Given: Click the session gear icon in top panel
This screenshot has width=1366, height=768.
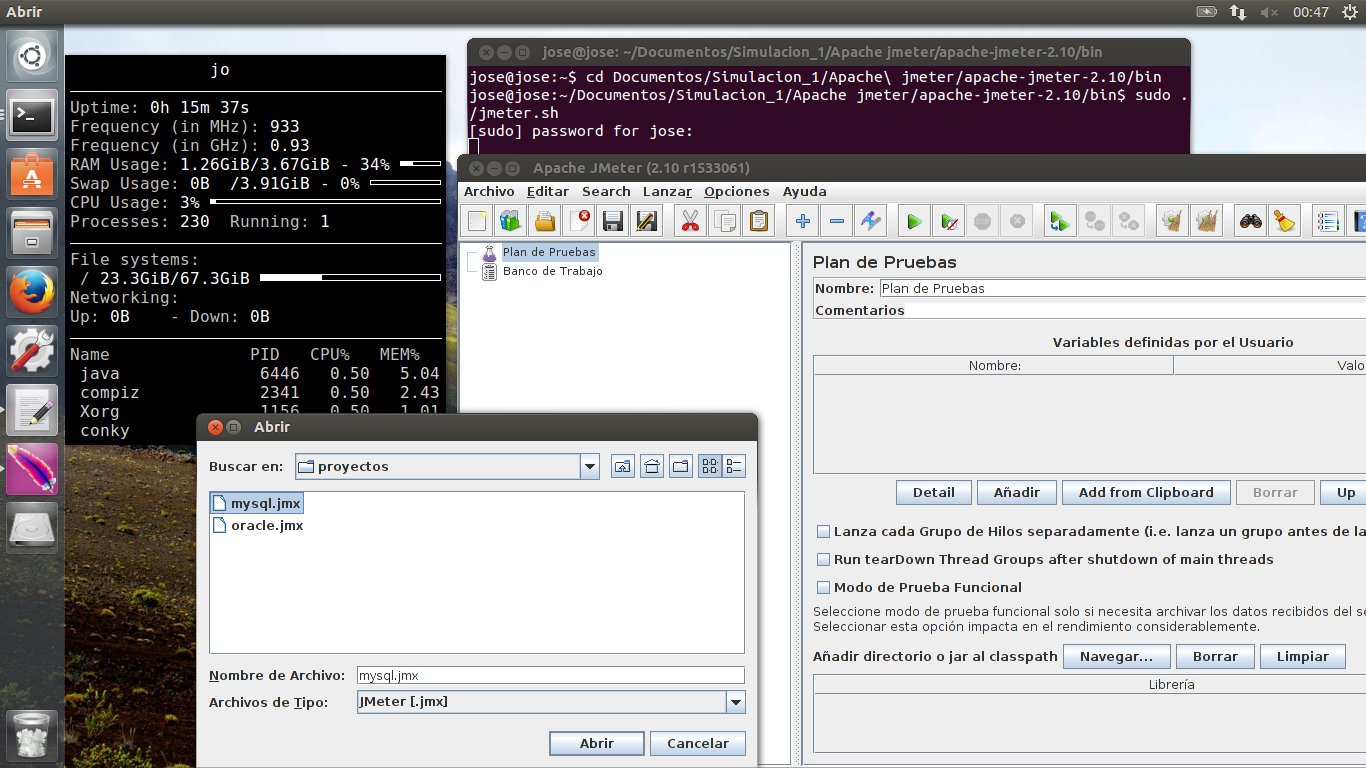Looking at the screenshot, I should point(1350,12).
